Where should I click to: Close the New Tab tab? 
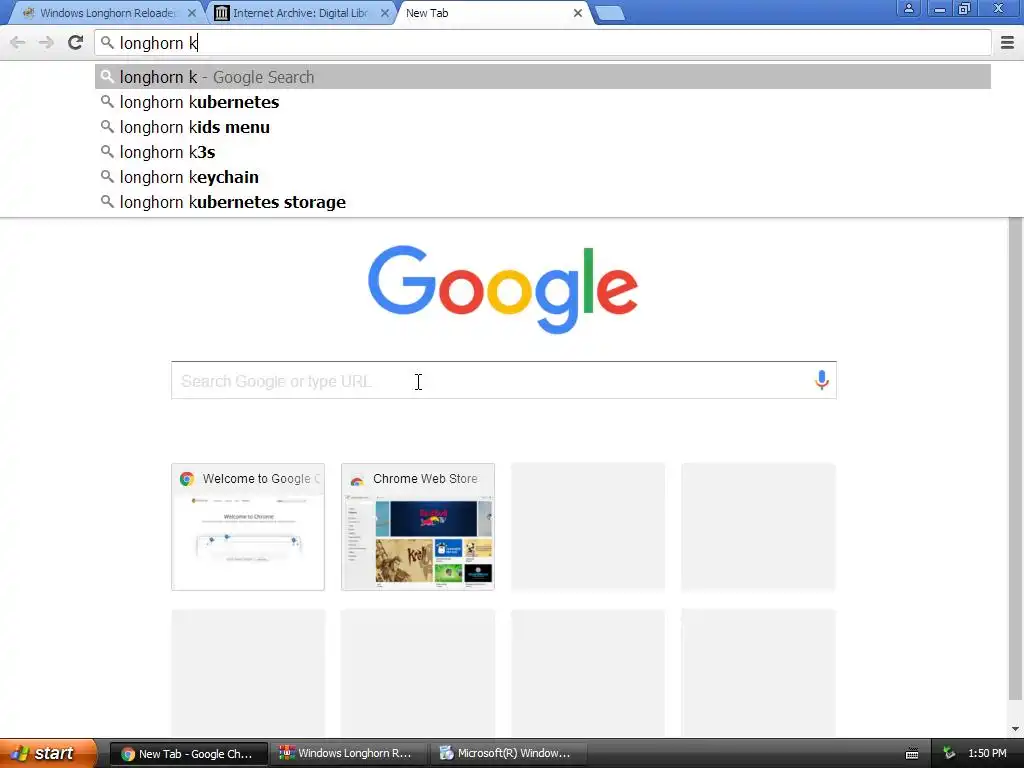(x=577, y=13)
